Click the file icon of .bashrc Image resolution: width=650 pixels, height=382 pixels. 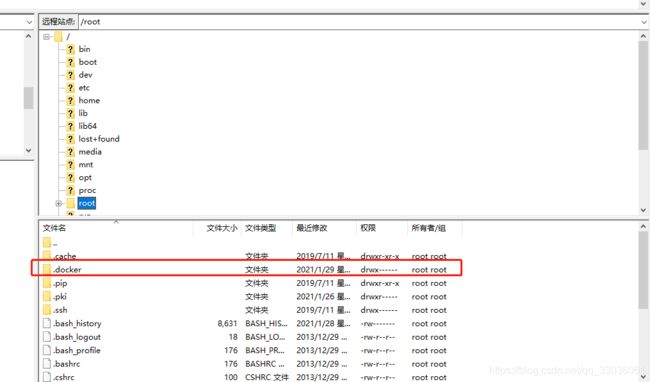pos(47,364)
